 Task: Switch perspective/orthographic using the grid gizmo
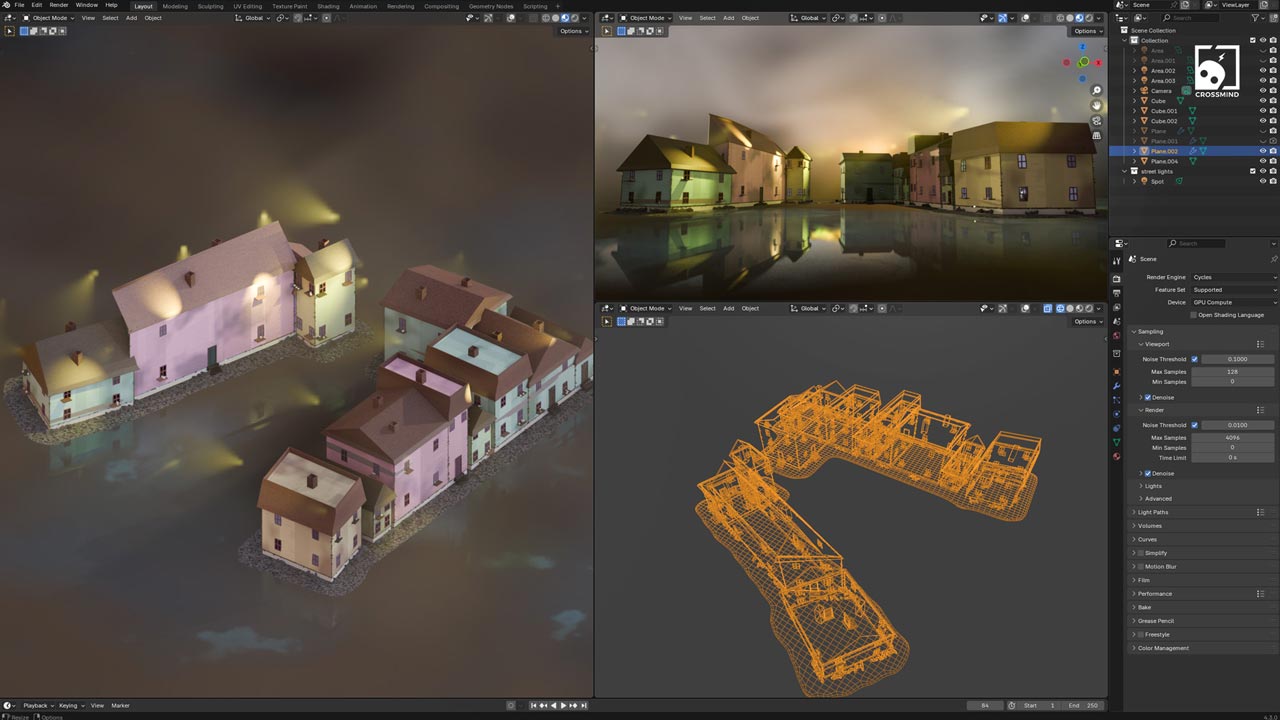(1097, 135)
